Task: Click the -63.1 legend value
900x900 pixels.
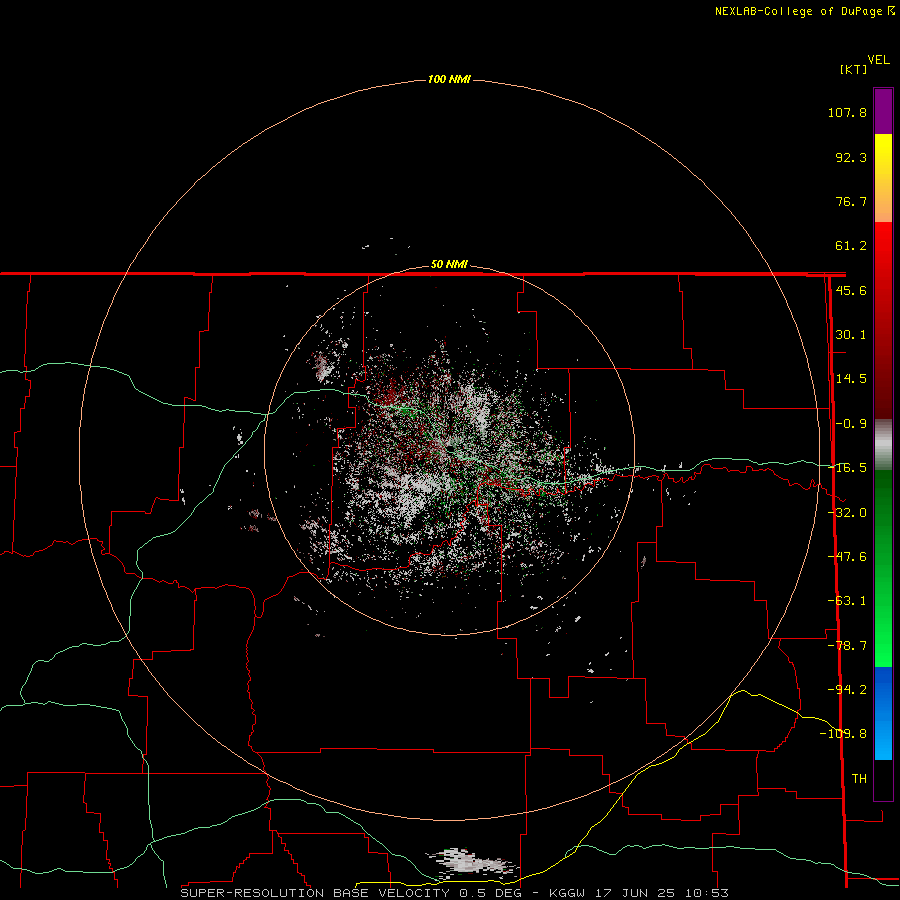Action: [x=848, y=601]
